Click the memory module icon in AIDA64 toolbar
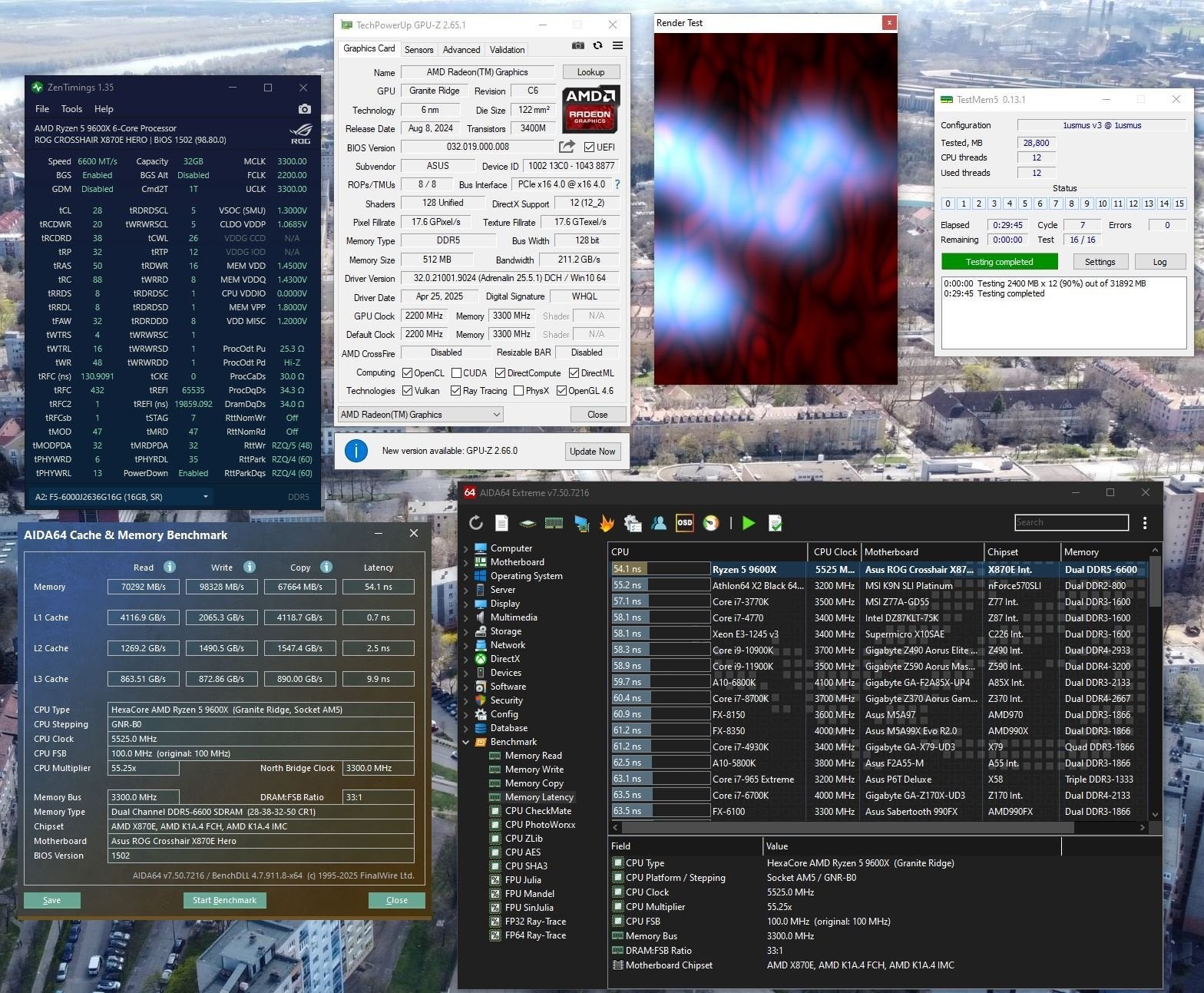 click(x=554, y=524)
